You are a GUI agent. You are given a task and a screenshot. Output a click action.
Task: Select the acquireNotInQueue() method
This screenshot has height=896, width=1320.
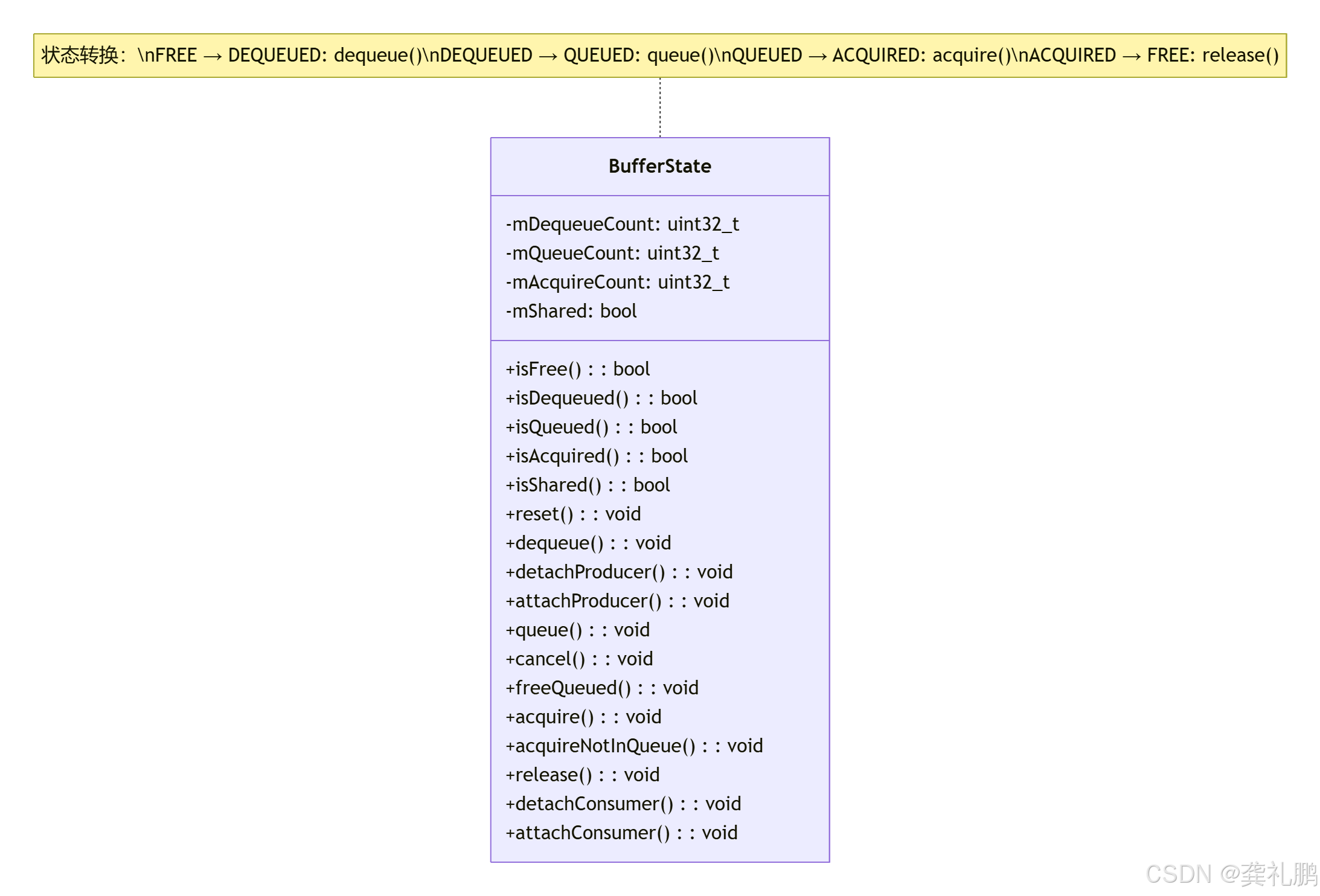coord(633,746)
